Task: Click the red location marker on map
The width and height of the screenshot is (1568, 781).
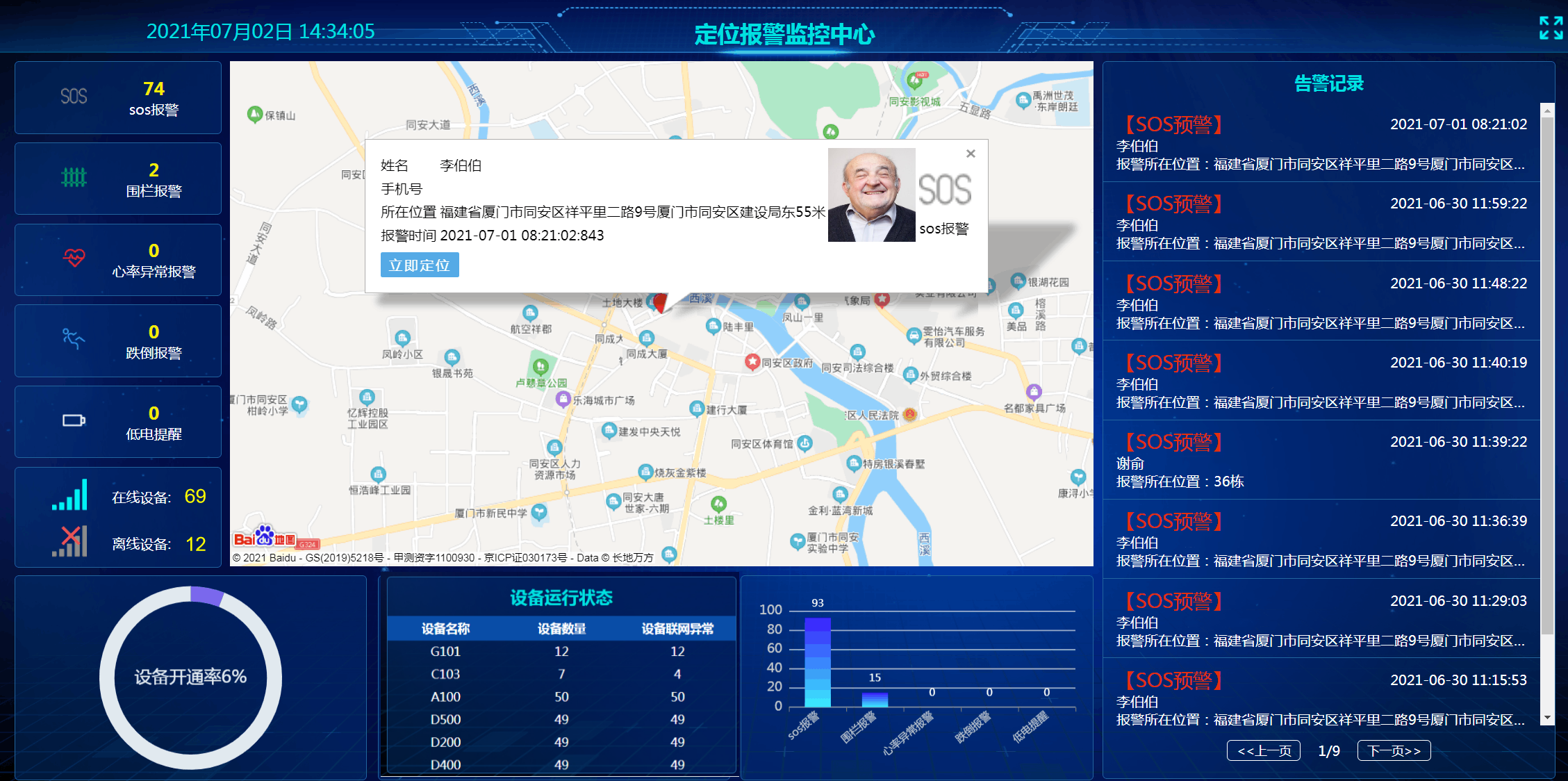Action: click(660, 303)
